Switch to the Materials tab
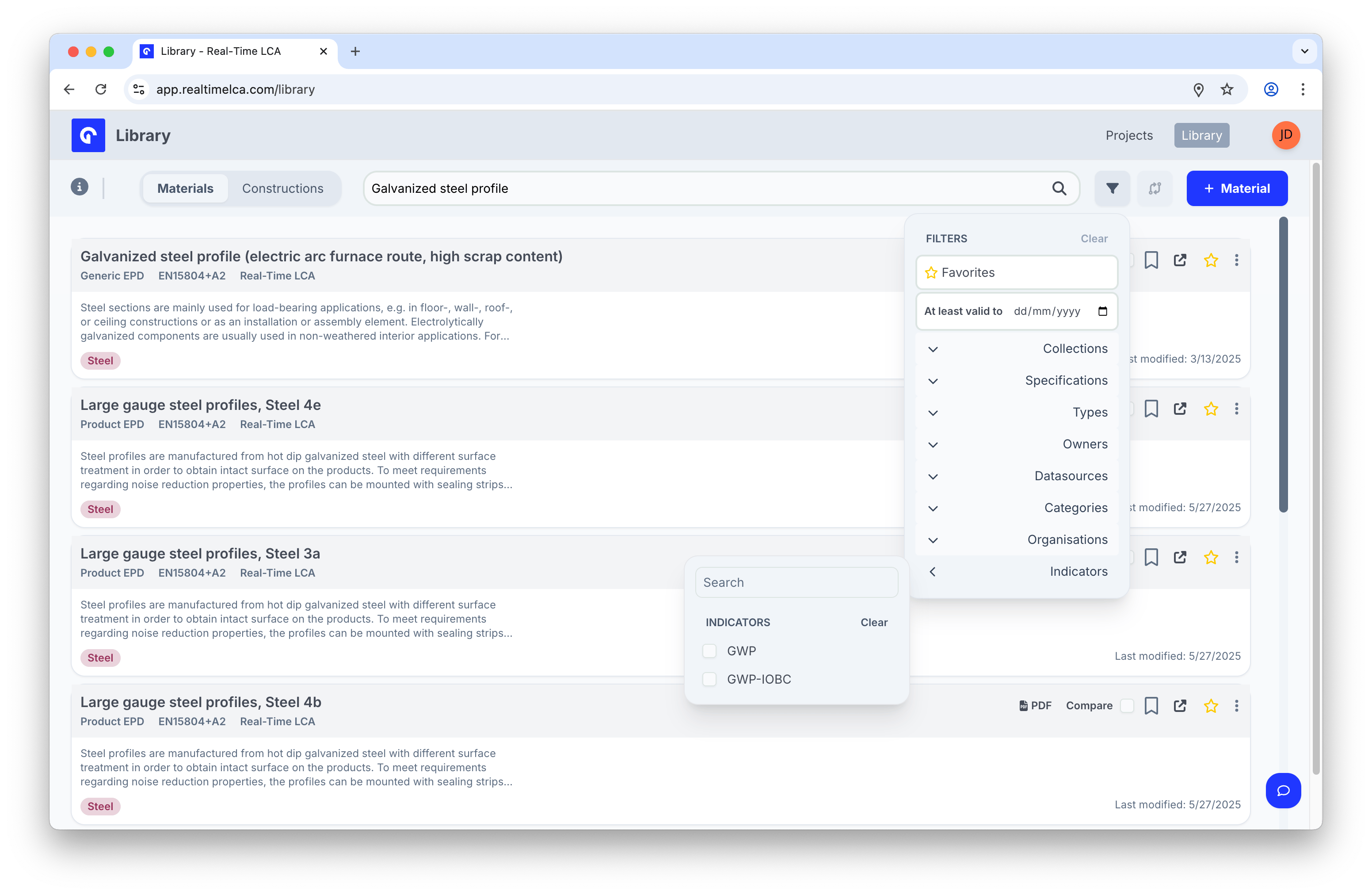Screen dimensions: 1372x895 [185, 188]
